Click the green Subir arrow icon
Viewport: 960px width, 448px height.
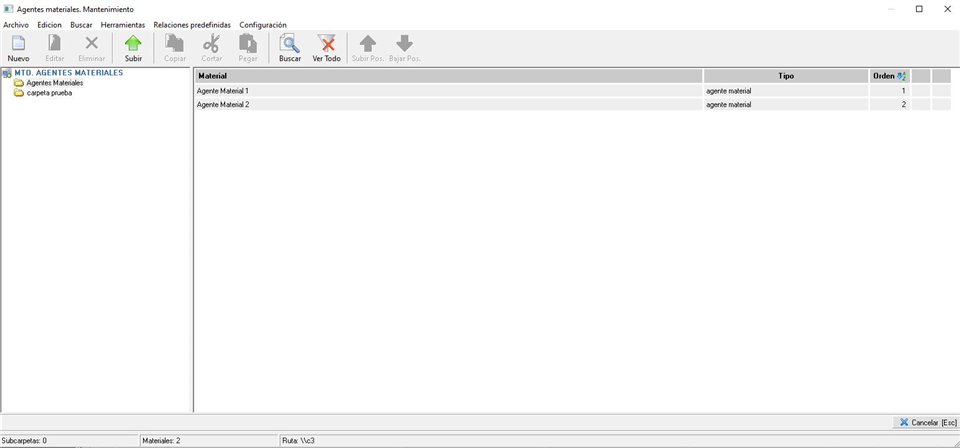pos(133,43)
